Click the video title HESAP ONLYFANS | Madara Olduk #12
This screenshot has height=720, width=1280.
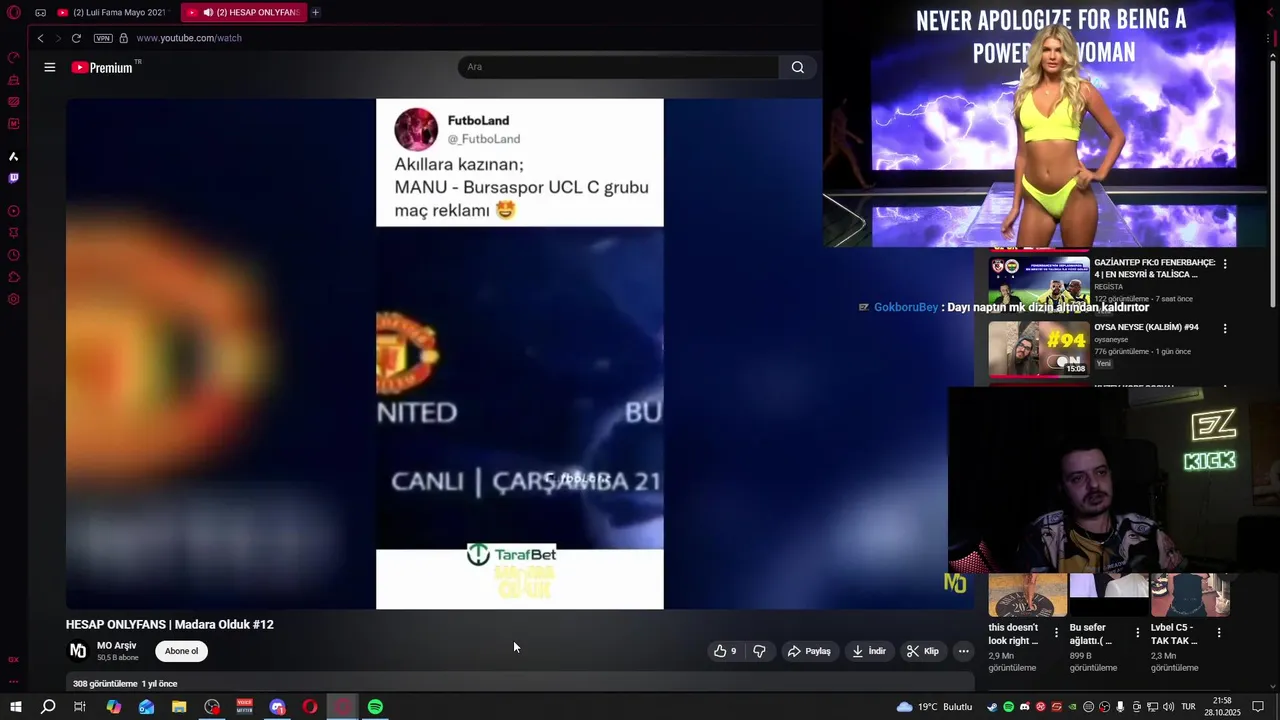point(170,624)
